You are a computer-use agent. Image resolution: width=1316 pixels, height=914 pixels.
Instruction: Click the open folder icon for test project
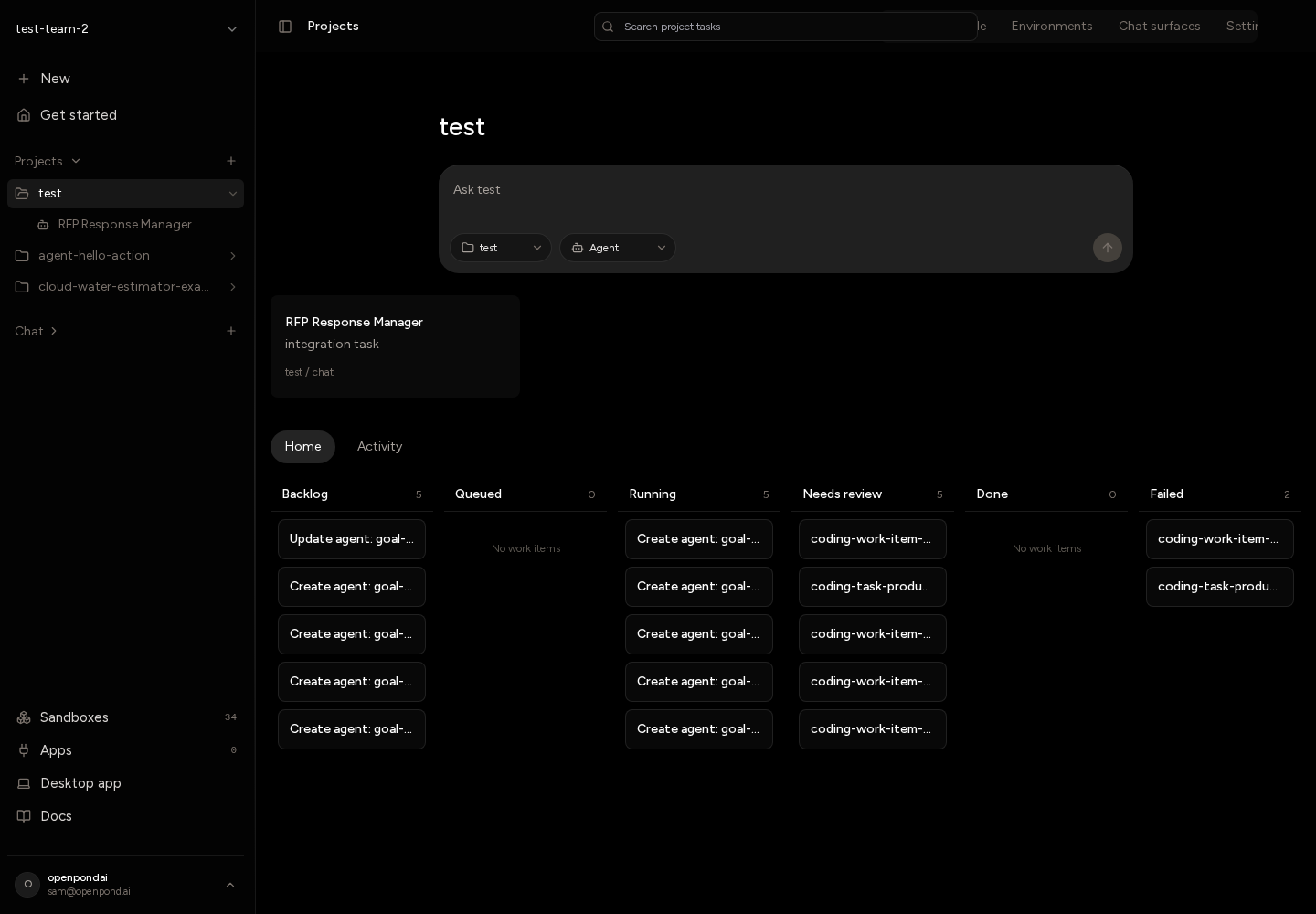click(22, 194)
